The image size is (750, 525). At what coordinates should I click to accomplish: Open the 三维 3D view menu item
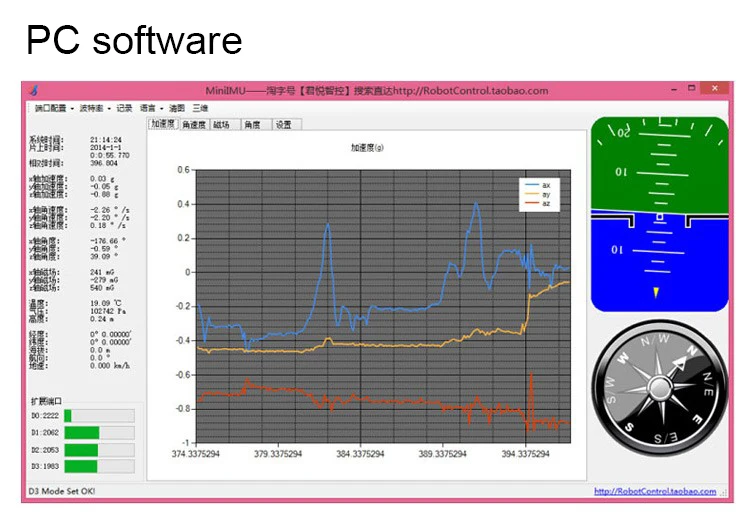[x=200, y=108]
